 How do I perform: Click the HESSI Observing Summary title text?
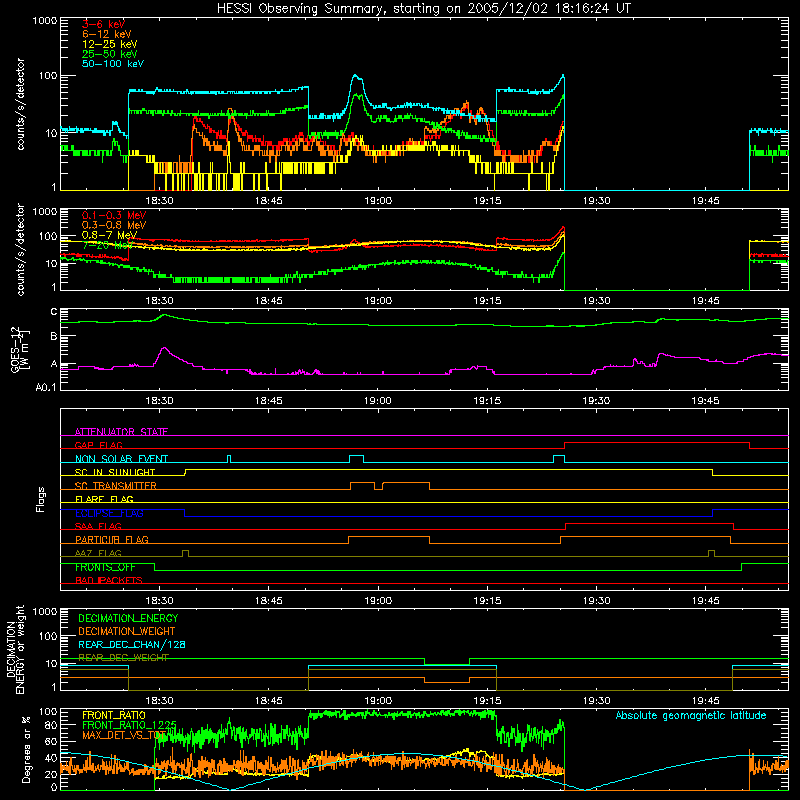pos(423,9)
